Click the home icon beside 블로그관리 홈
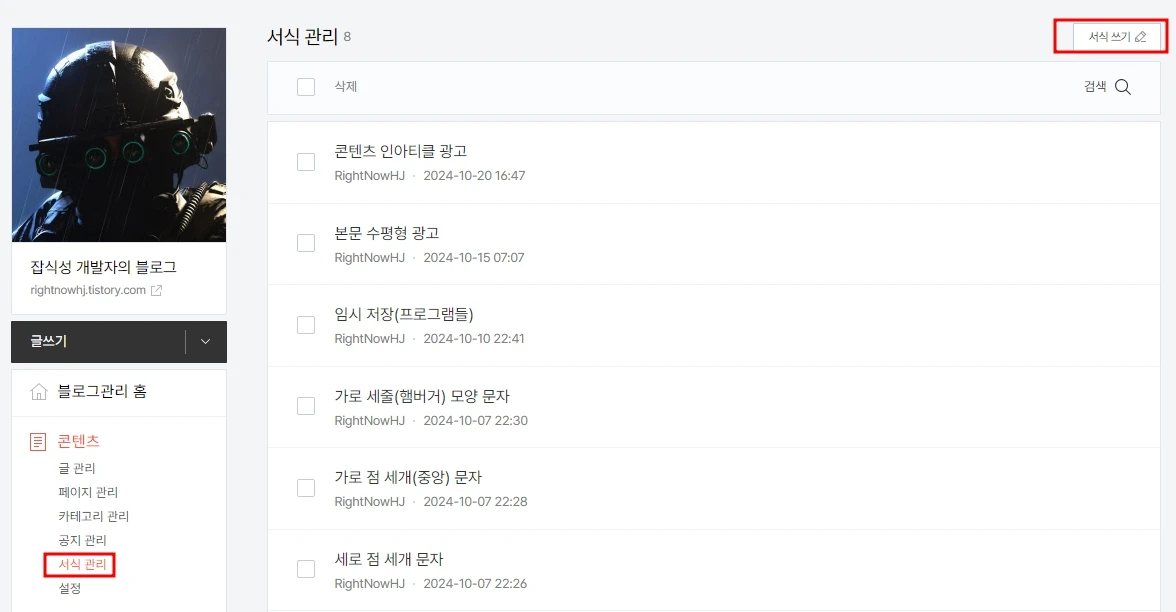Viewport: 1176px width, 612px height. click(x=37, y=390)
